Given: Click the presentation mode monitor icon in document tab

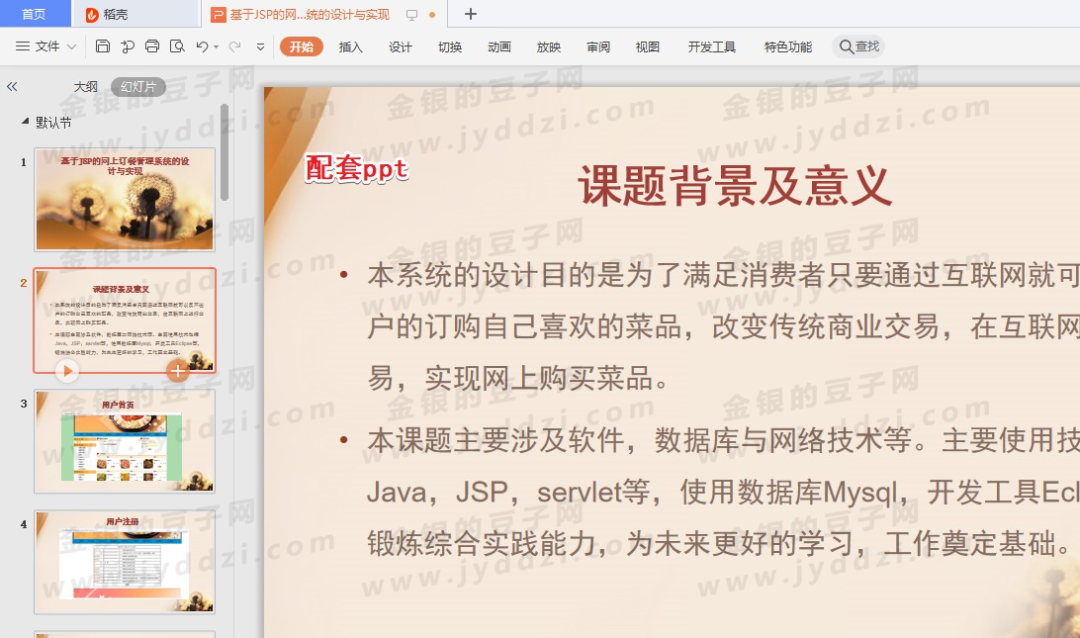Looking at the screenshot, I should 412,14.
